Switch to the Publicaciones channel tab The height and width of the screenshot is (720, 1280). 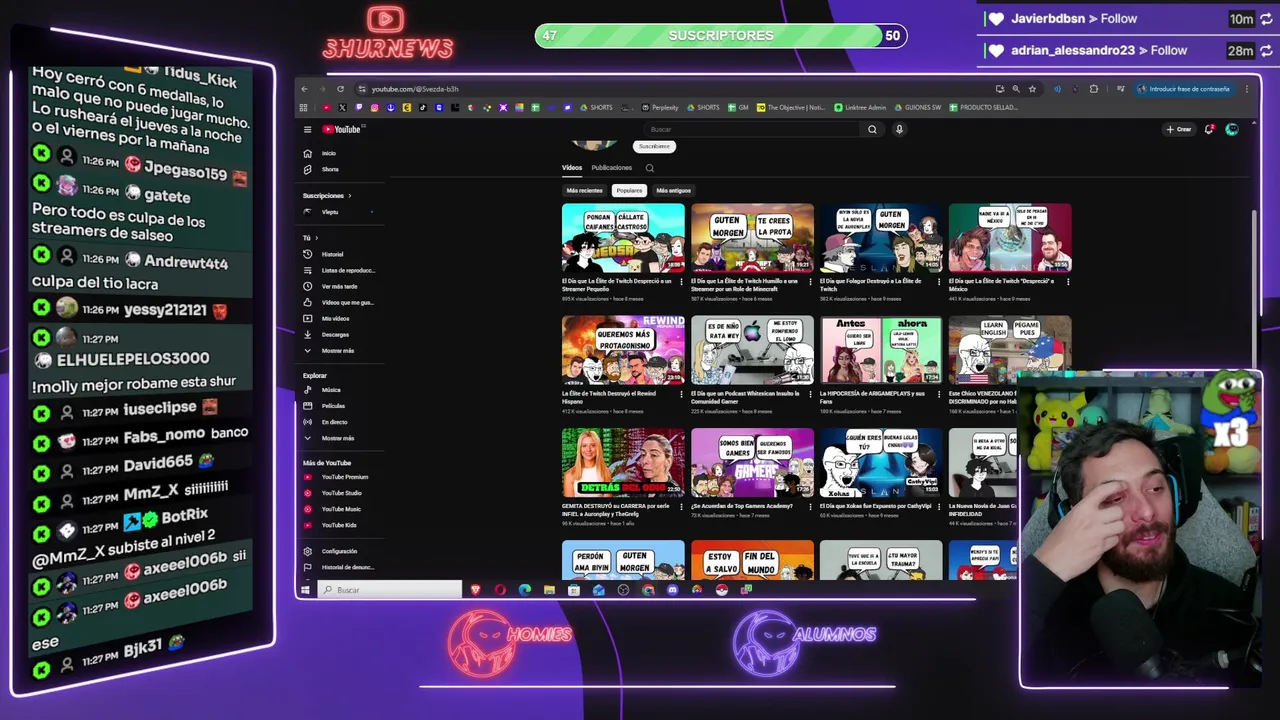[611, 168]
